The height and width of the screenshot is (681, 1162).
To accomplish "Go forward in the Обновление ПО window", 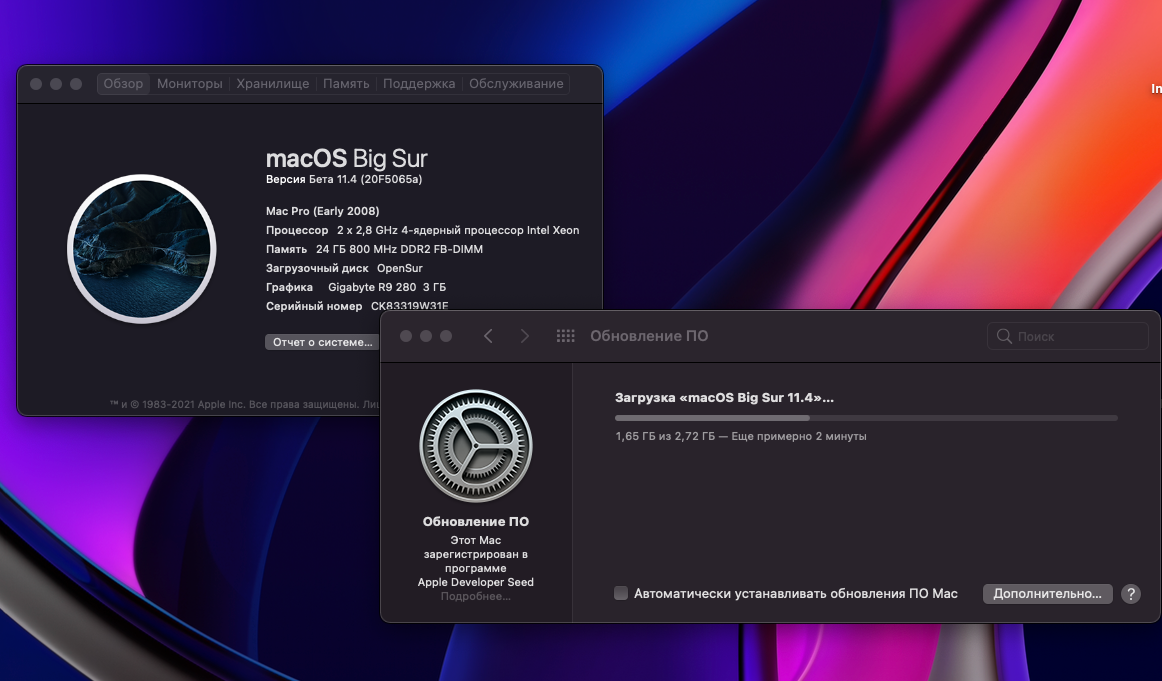I will tap(525, 336).
